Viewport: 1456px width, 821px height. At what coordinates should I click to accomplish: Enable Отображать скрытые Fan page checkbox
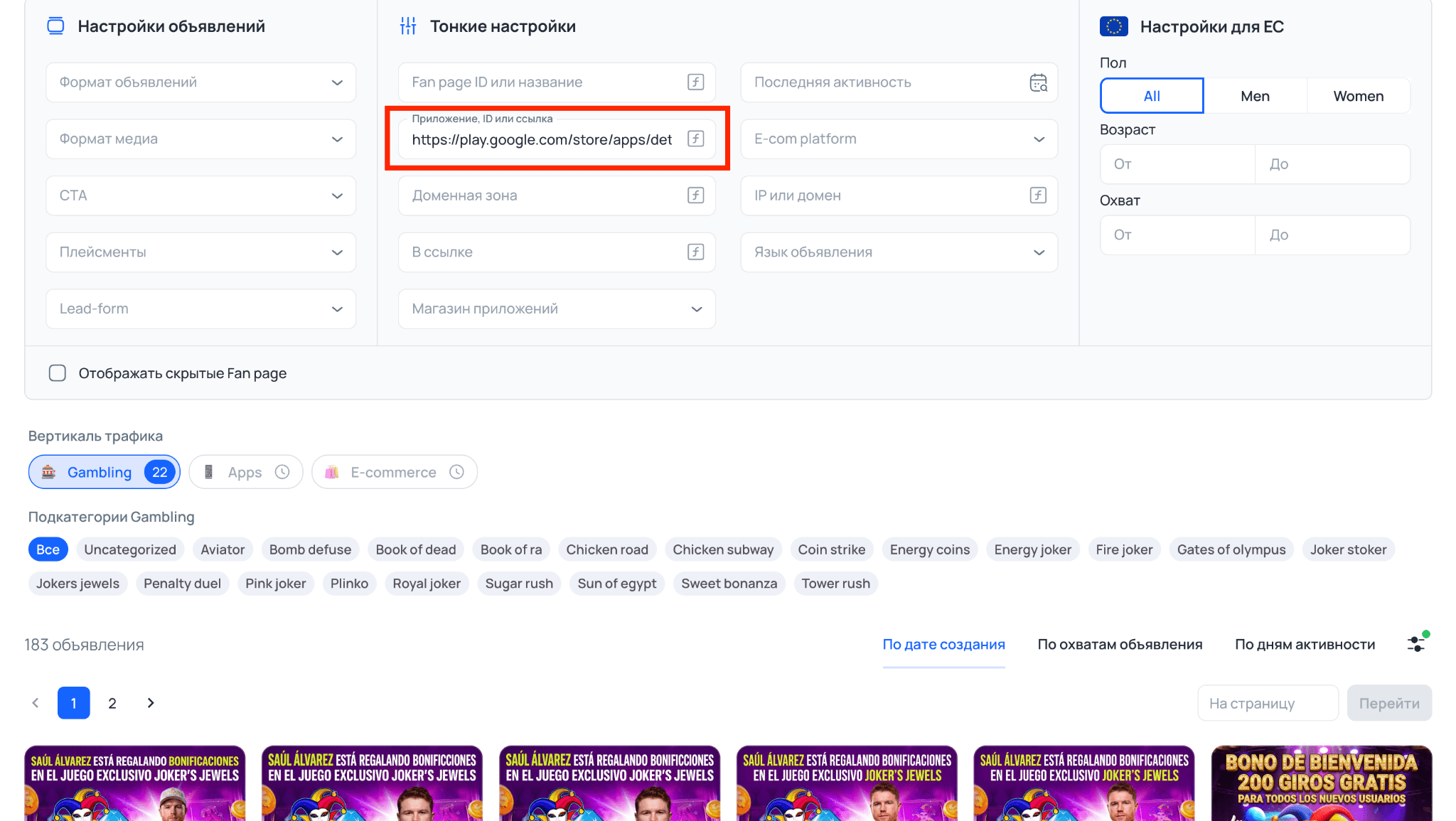click(58, 373)
